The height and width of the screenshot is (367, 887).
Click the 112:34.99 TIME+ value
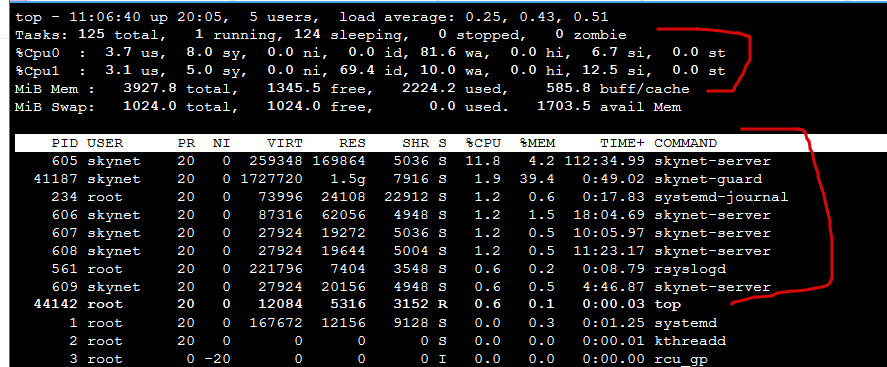604,161
